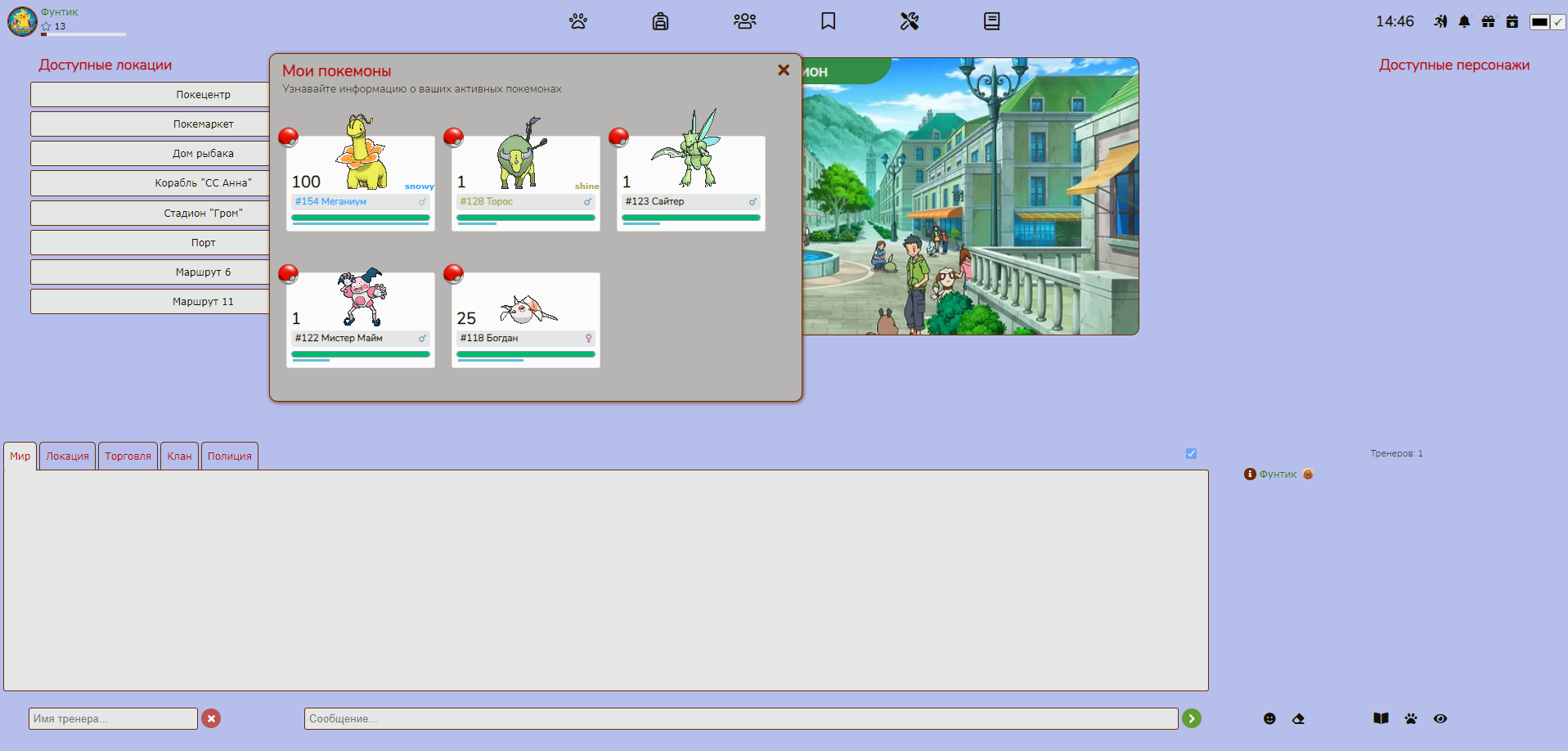The image size is (1568, 751).
Task: Select the Мистер Майм sprite image
Action: 362,296
